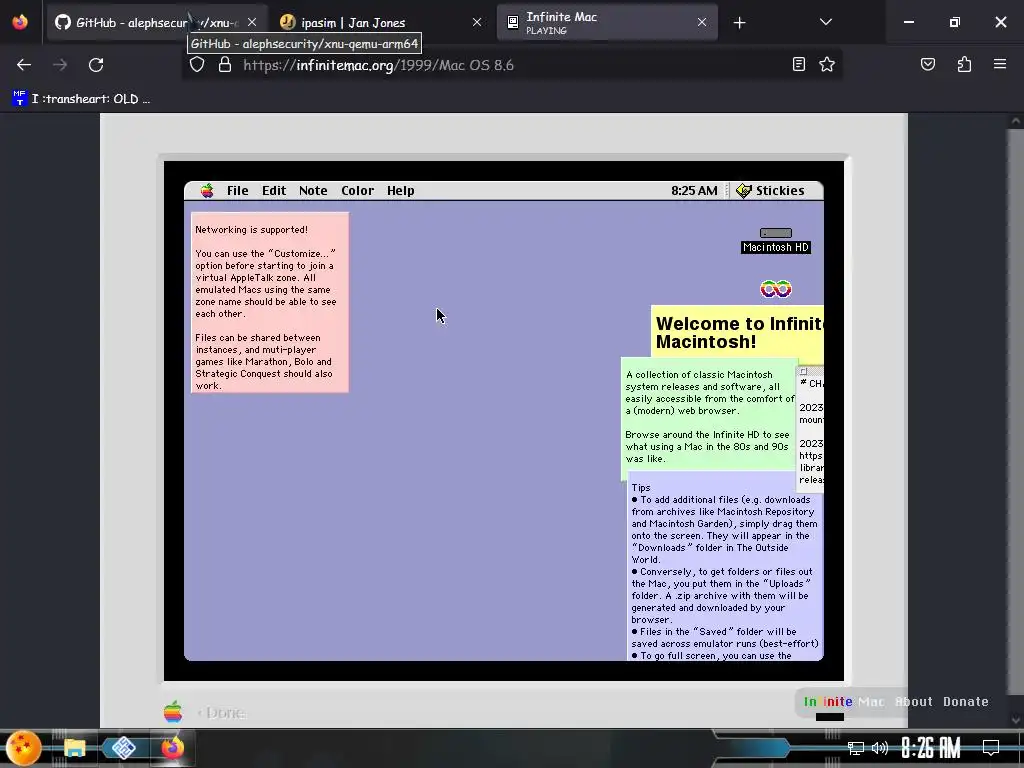
Task: Reload the current page
Action: [x=96, y=65]
